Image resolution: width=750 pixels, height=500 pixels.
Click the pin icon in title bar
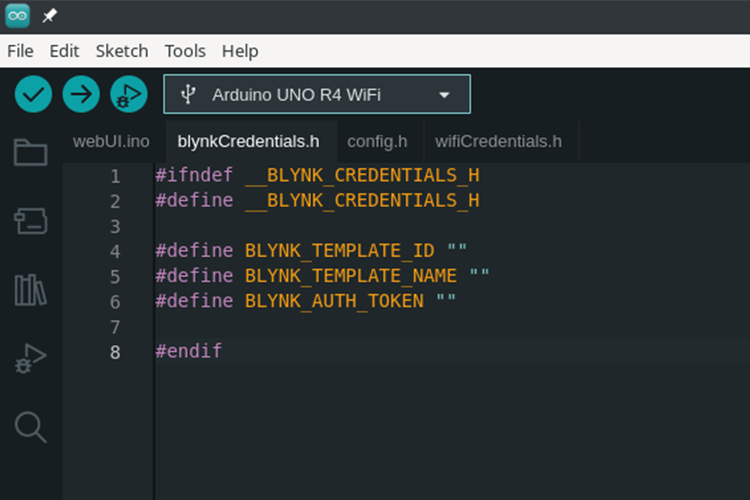[49, 16]
